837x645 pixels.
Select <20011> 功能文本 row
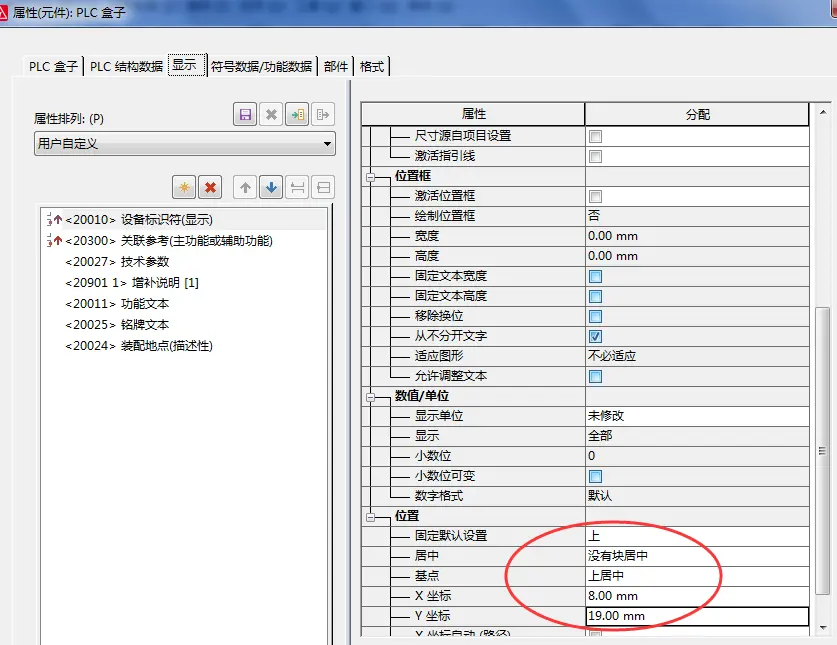coord(185,304)
